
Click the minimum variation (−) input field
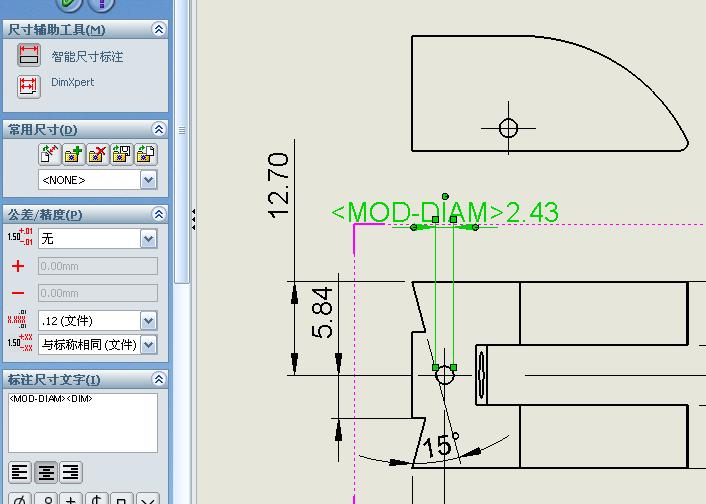click(98, 293)
